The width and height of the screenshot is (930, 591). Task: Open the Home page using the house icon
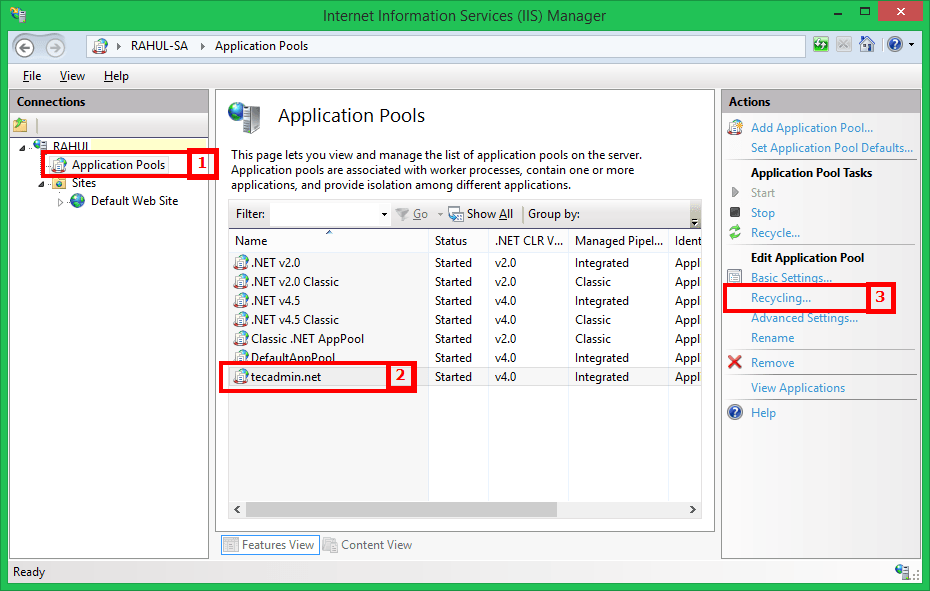coord(866,44)
